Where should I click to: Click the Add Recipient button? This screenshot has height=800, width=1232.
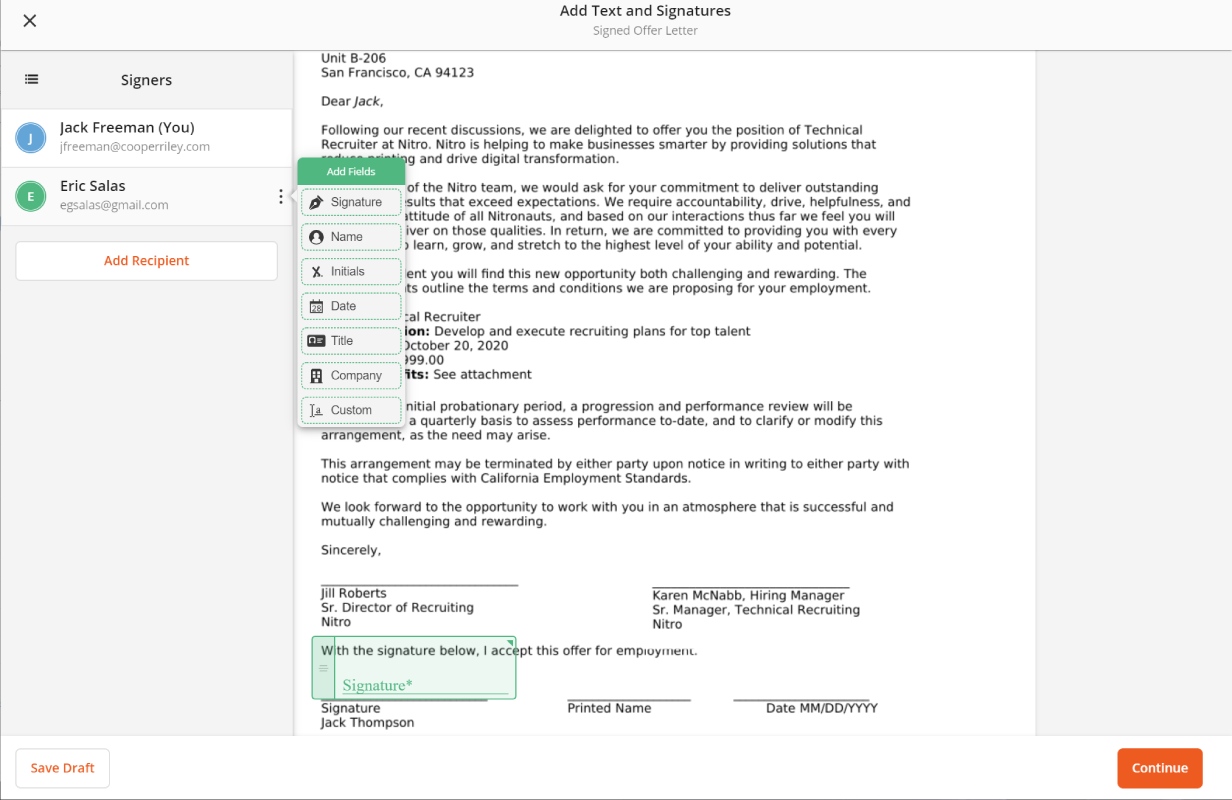click(146, 261)
